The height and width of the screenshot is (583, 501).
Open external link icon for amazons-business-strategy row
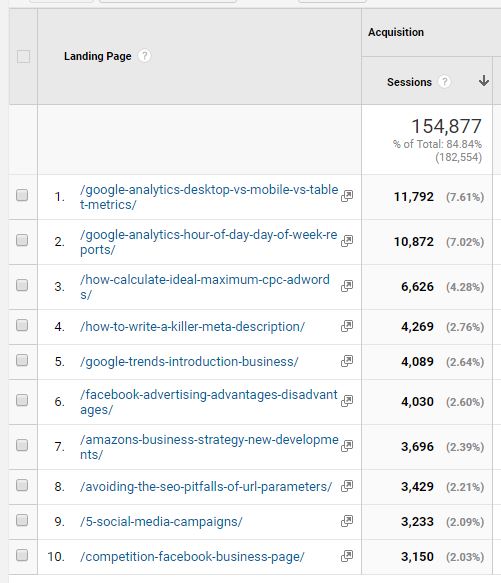pos(347,446)
